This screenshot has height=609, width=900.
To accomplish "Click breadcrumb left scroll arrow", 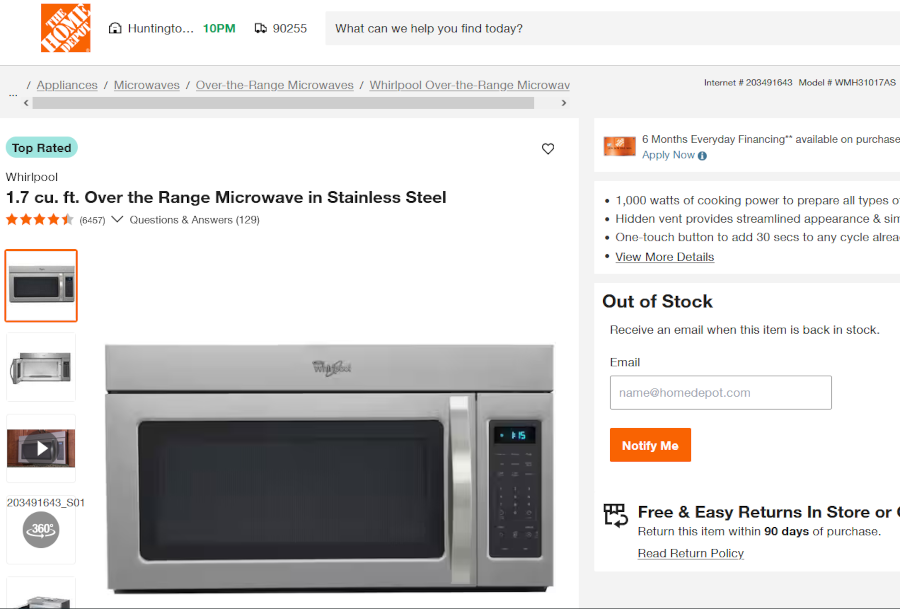I will [26, 103].
